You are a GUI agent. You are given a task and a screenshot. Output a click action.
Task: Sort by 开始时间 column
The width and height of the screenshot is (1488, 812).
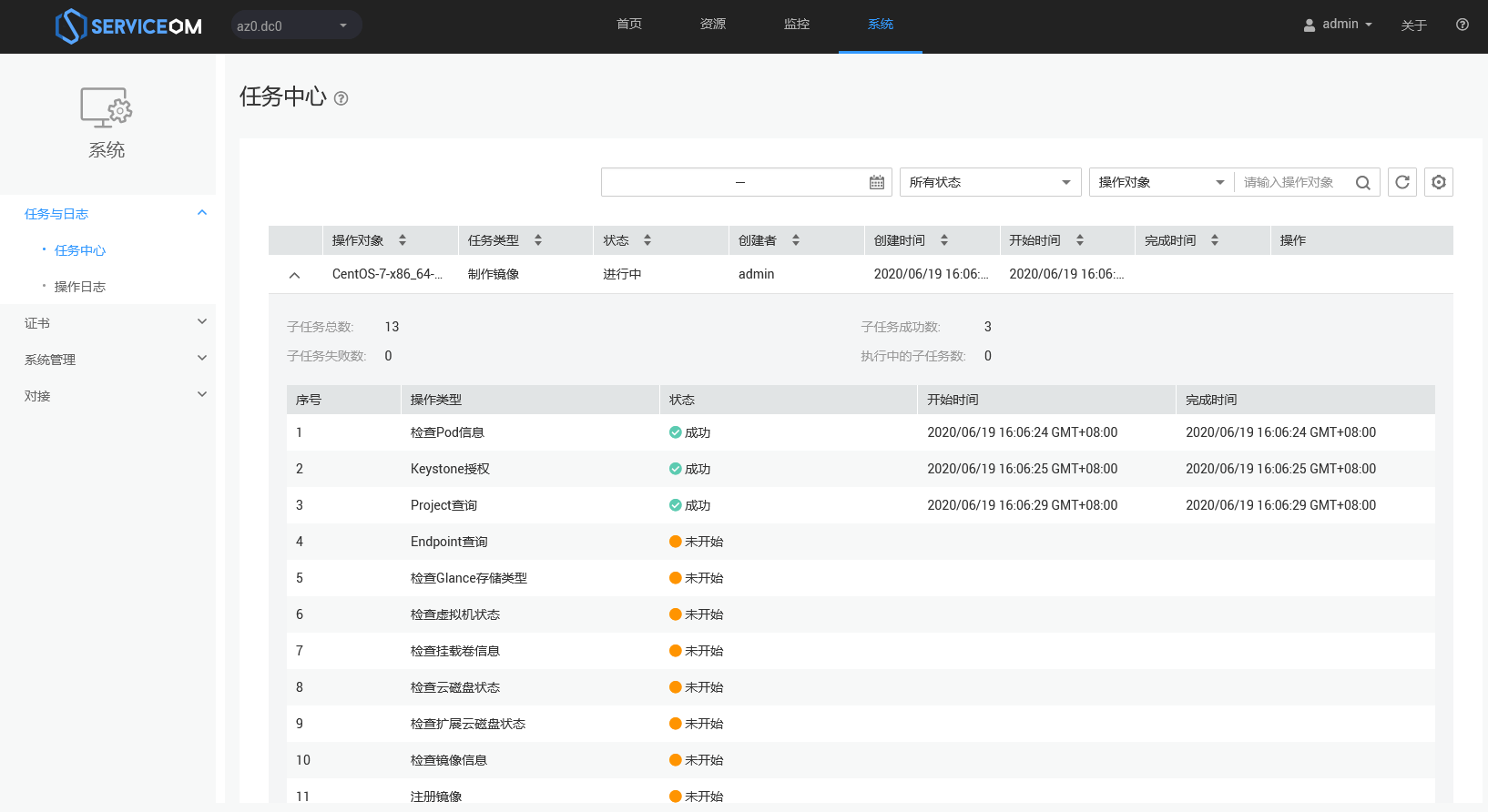pos(1080,240)
